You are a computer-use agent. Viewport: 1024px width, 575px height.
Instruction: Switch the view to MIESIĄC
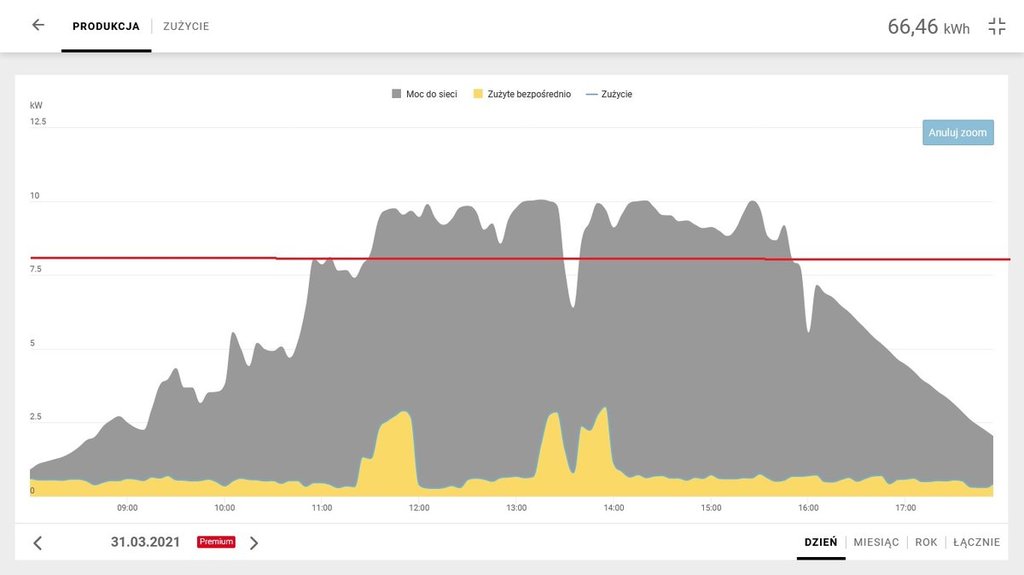876,542
